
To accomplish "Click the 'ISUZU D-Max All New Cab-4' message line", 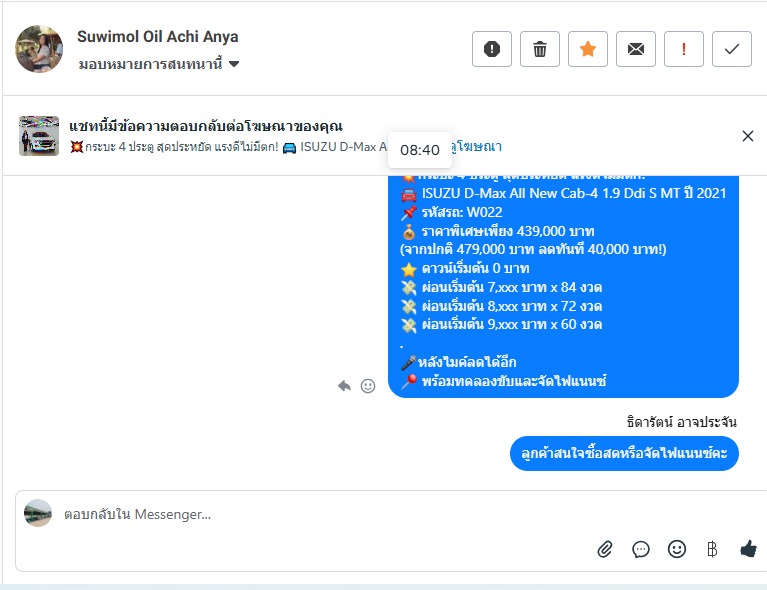I will click(x=564, y=193).
